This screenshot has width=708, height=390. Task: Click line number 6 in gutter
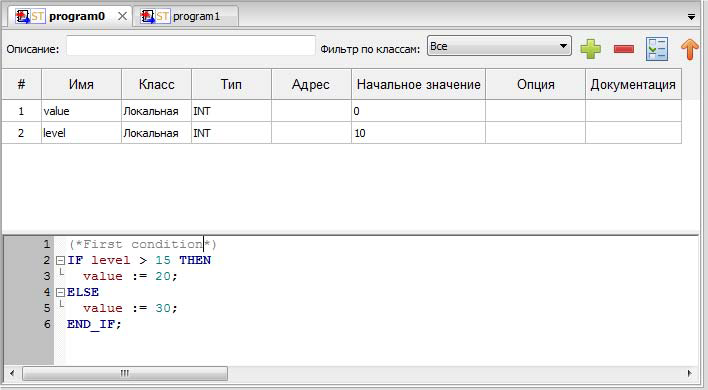click(47, 324)
